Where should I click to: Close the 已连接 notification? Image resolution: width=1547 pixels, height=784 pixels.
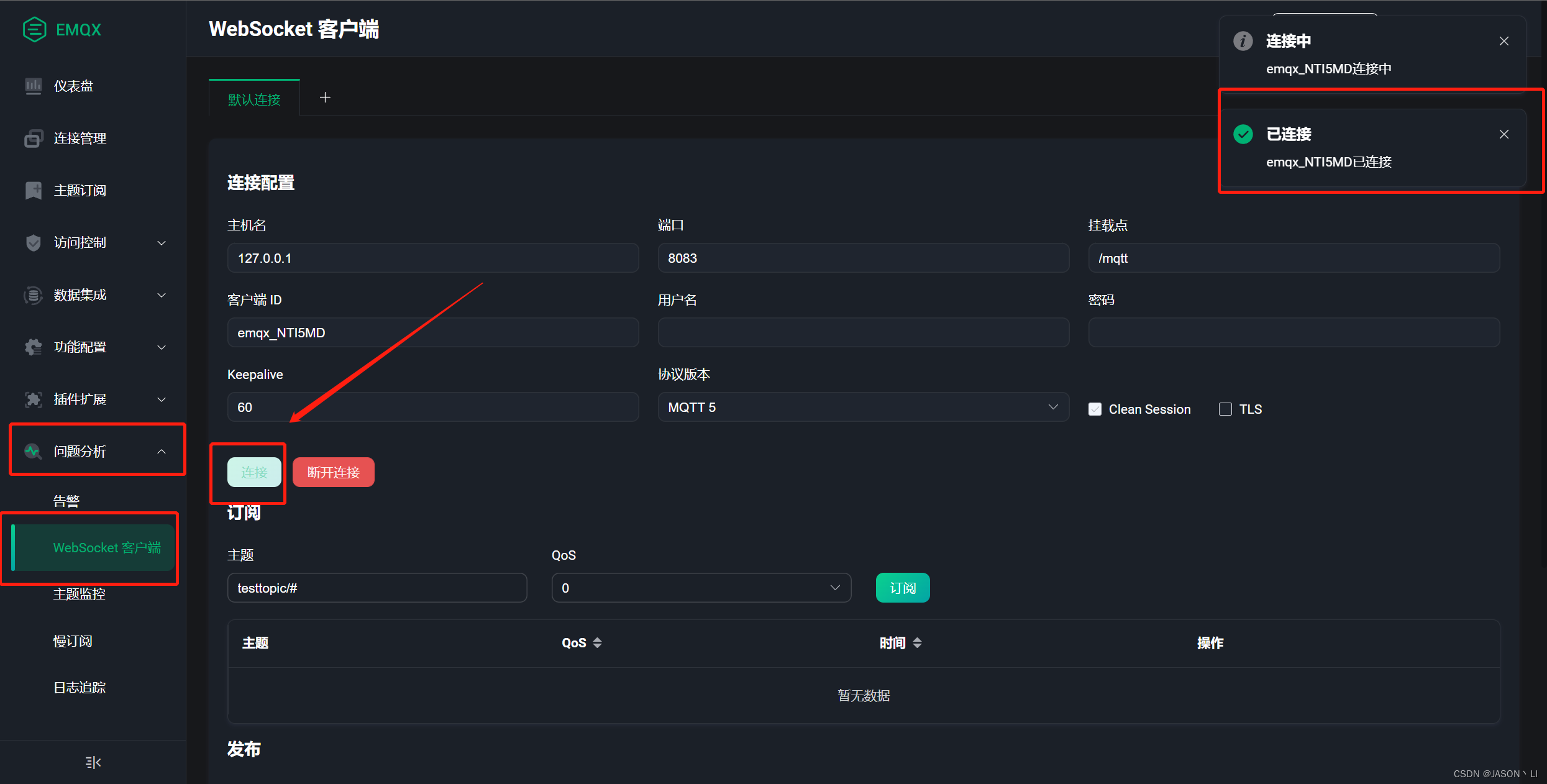[1504, 134]
